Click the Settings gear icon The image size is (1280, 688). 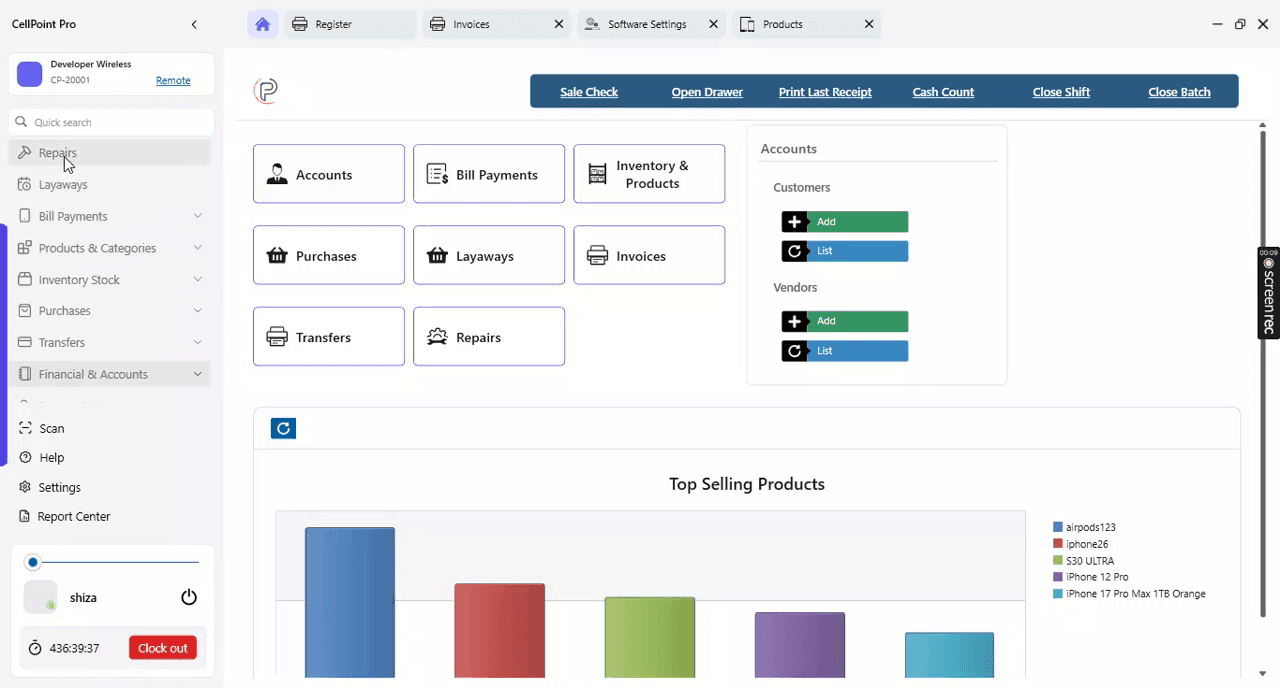(x=25, y=487)
